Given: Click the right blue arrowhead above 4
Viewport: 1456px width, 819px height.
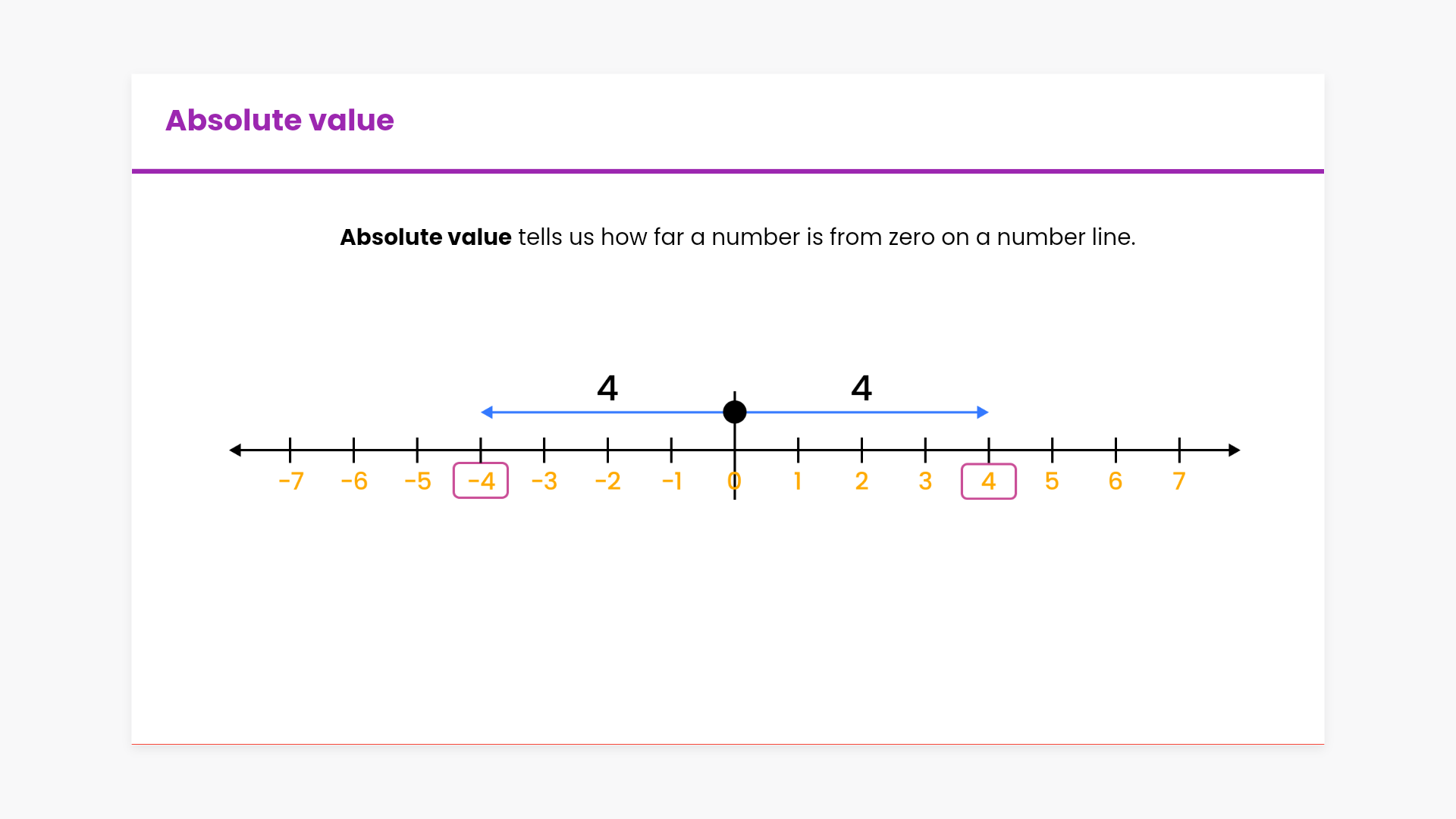Looking at the screenshot, I should (983, 413).
